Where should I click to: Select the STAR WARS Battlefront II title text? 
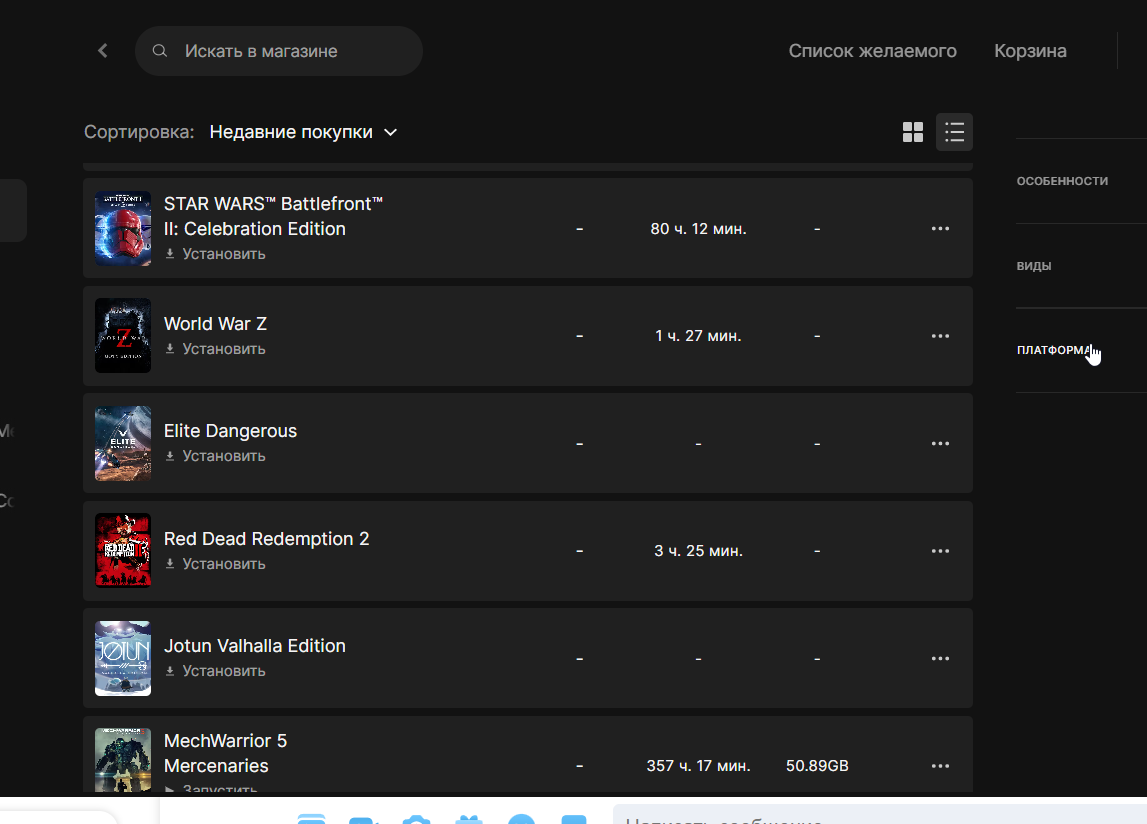click(274, 216)
